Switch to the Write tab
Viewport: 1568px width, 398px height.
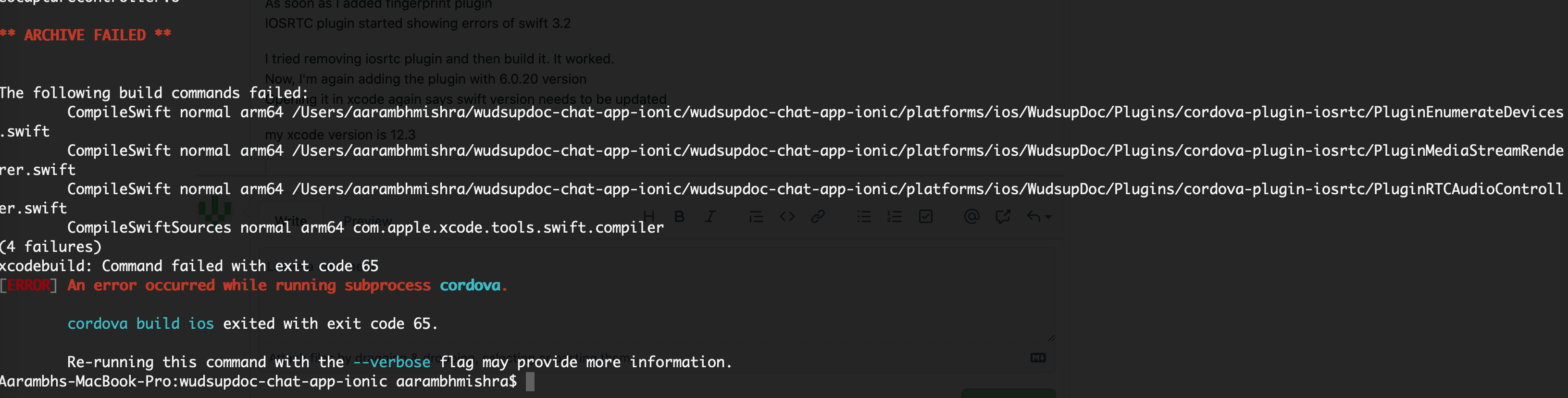[291, 220]
